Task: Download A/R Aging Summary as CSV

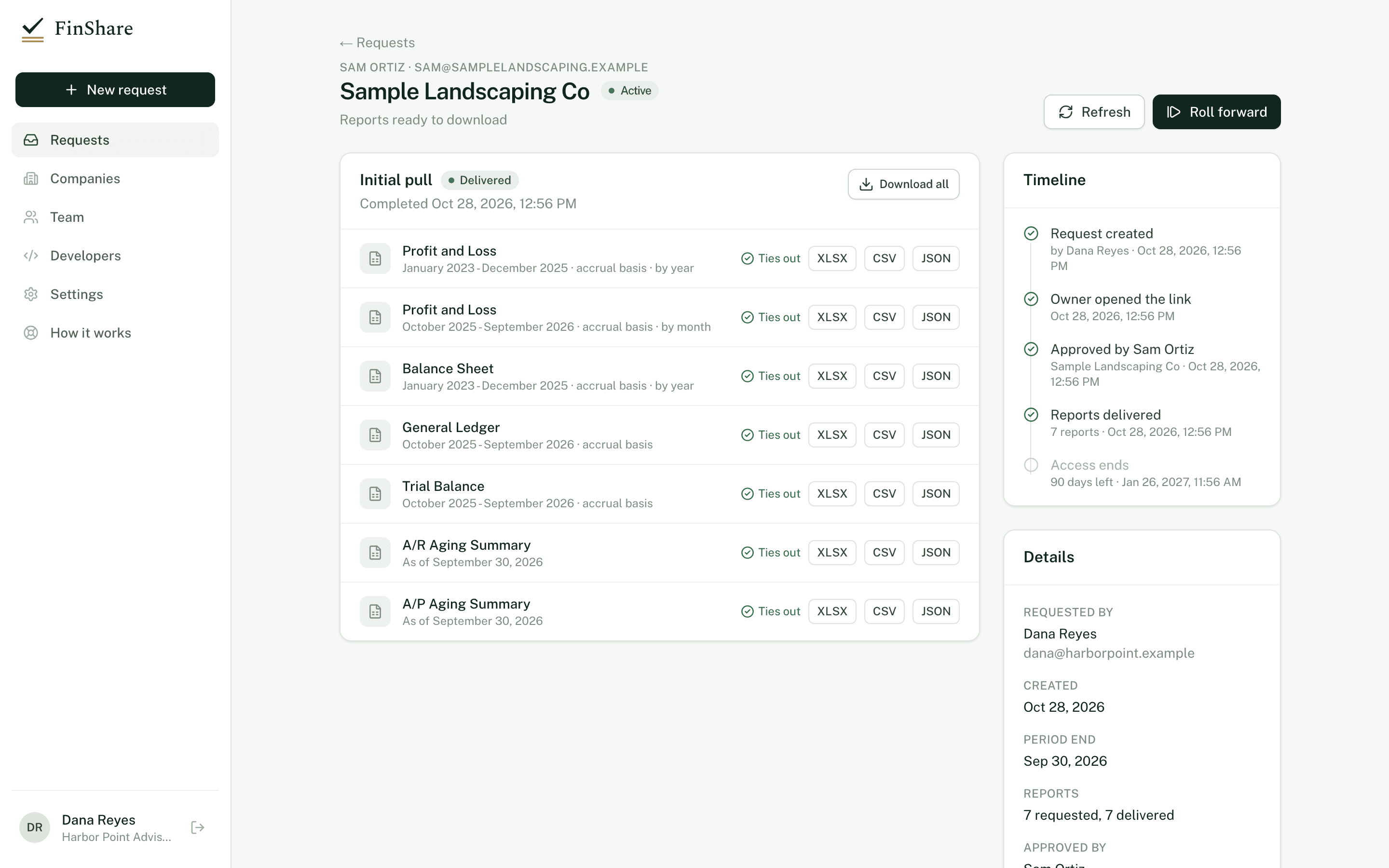Action: click(x=885, y=553)
